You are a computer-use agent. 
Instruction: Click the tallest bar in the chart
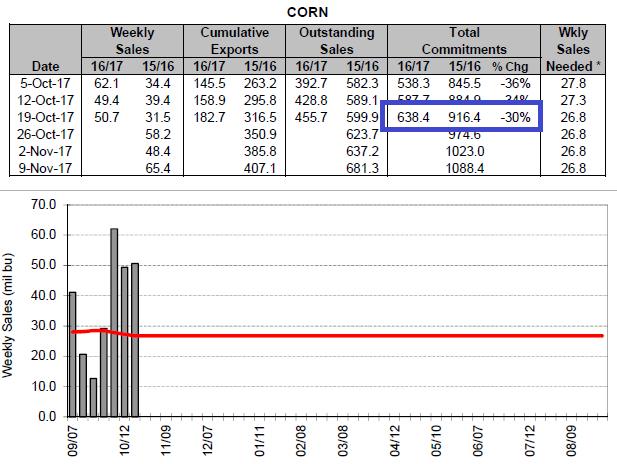pos(114,322)
